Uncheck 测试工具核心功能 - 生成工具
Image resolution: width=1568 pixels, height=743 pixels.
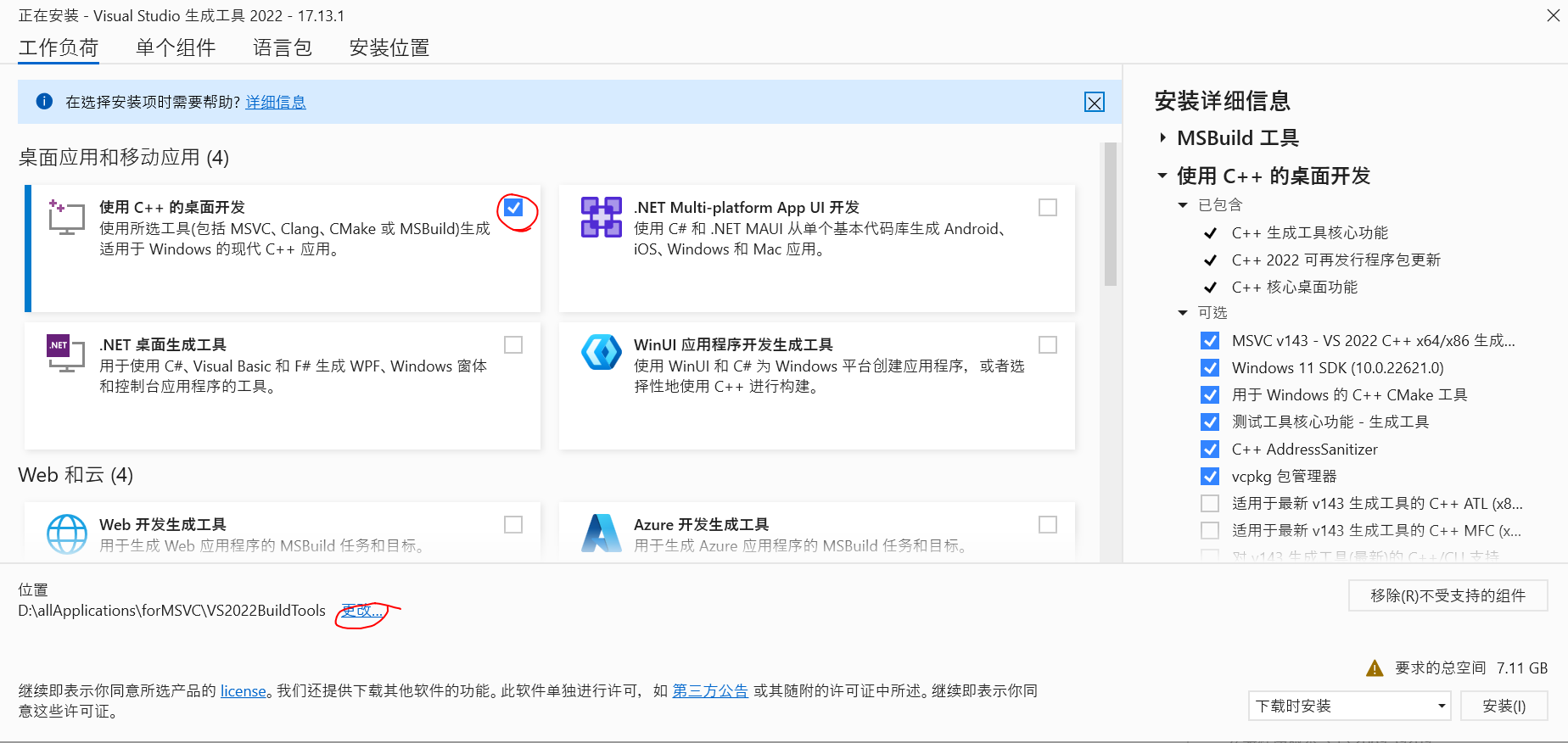pyautogui.click(x=1210, y=422)
